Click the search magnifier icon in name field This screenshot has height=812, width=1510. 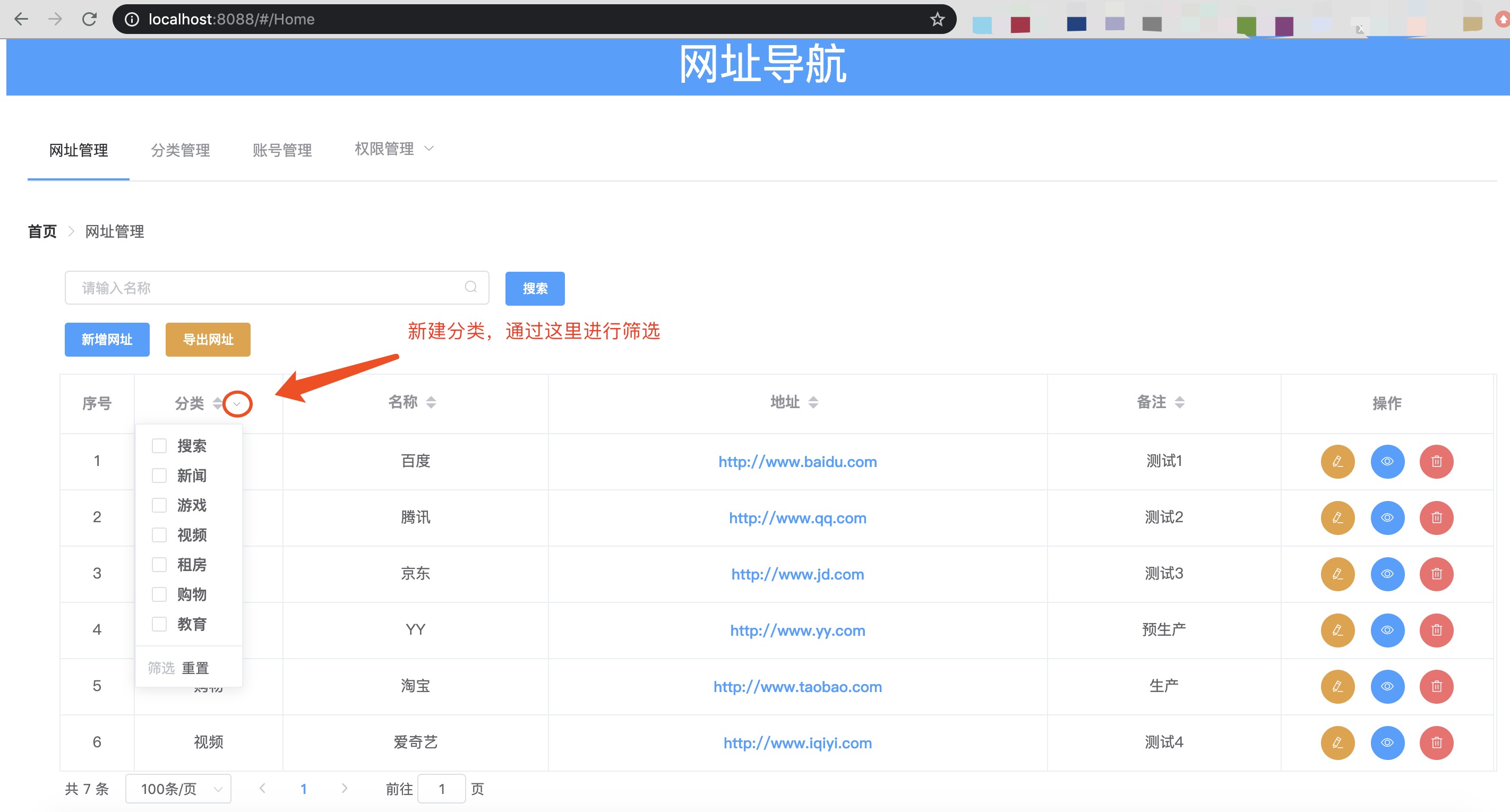click(471, 287)
